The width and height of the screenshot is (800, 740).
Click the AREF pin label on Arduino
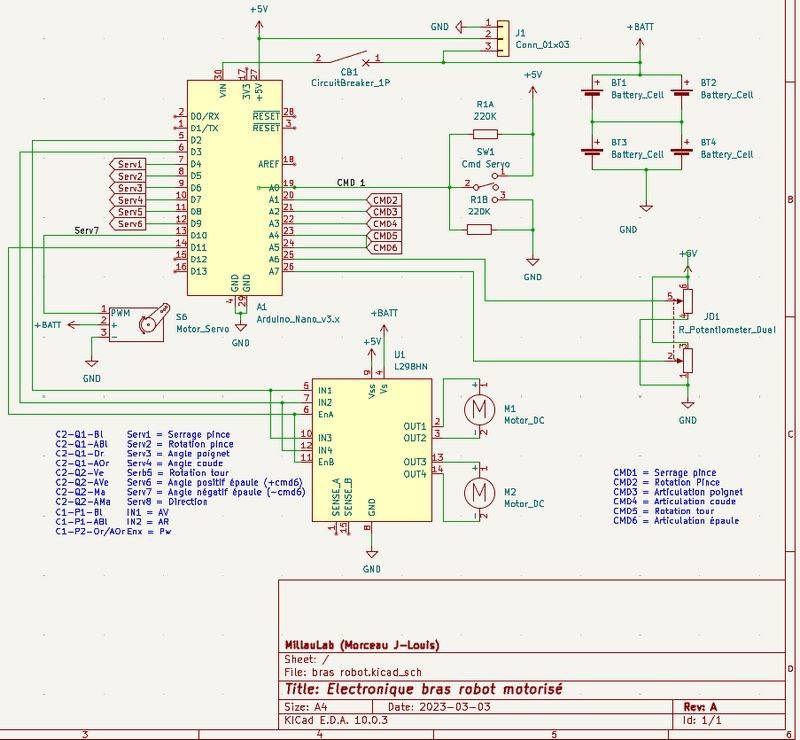[x=269, y=164]
